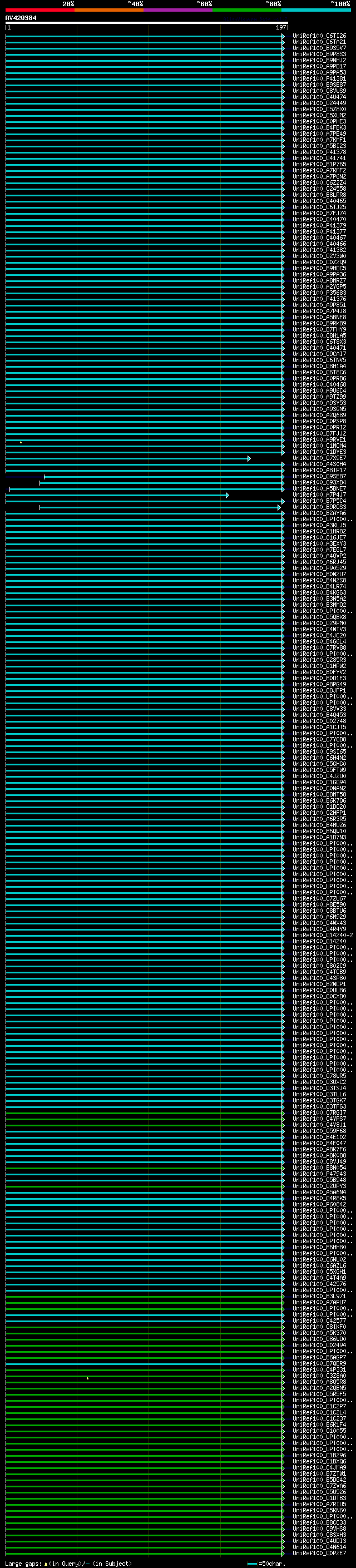The width and height of the screenshot is (356, 1568).
Task: Click hit label UniRef100_C5XUM2
Action: click(x=319, y=115)
